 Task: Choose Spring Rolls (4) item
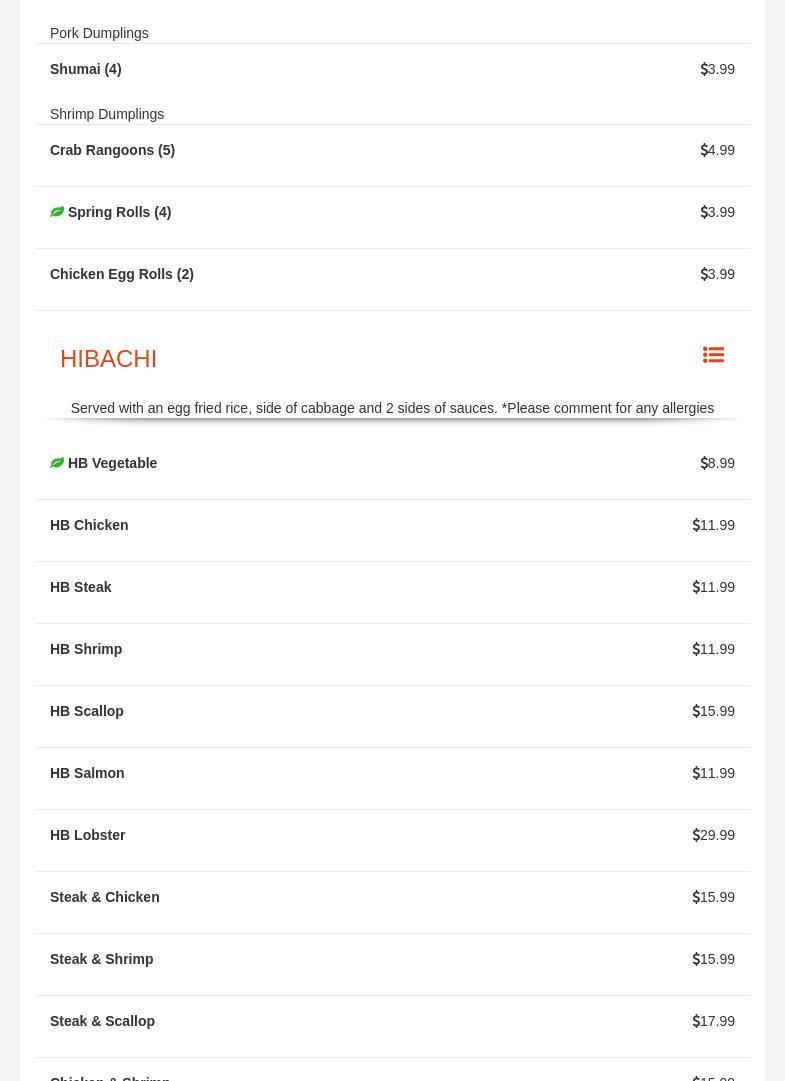coord(119,212)
